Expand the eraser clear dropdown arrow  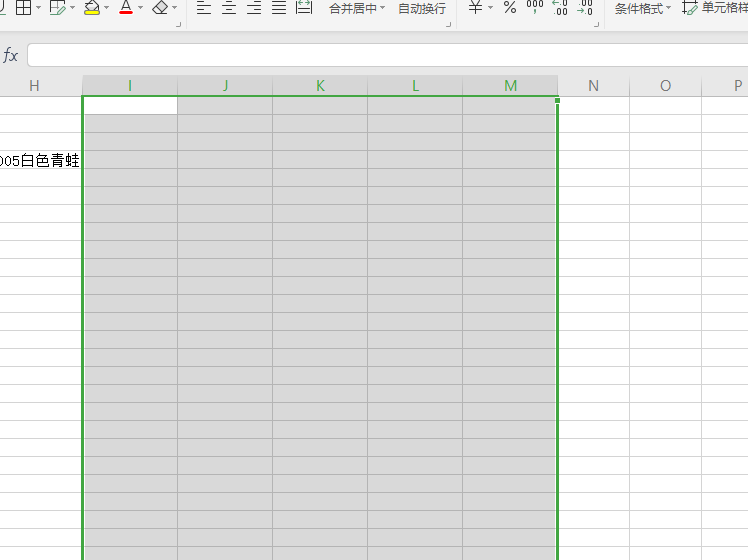point(175,8)
